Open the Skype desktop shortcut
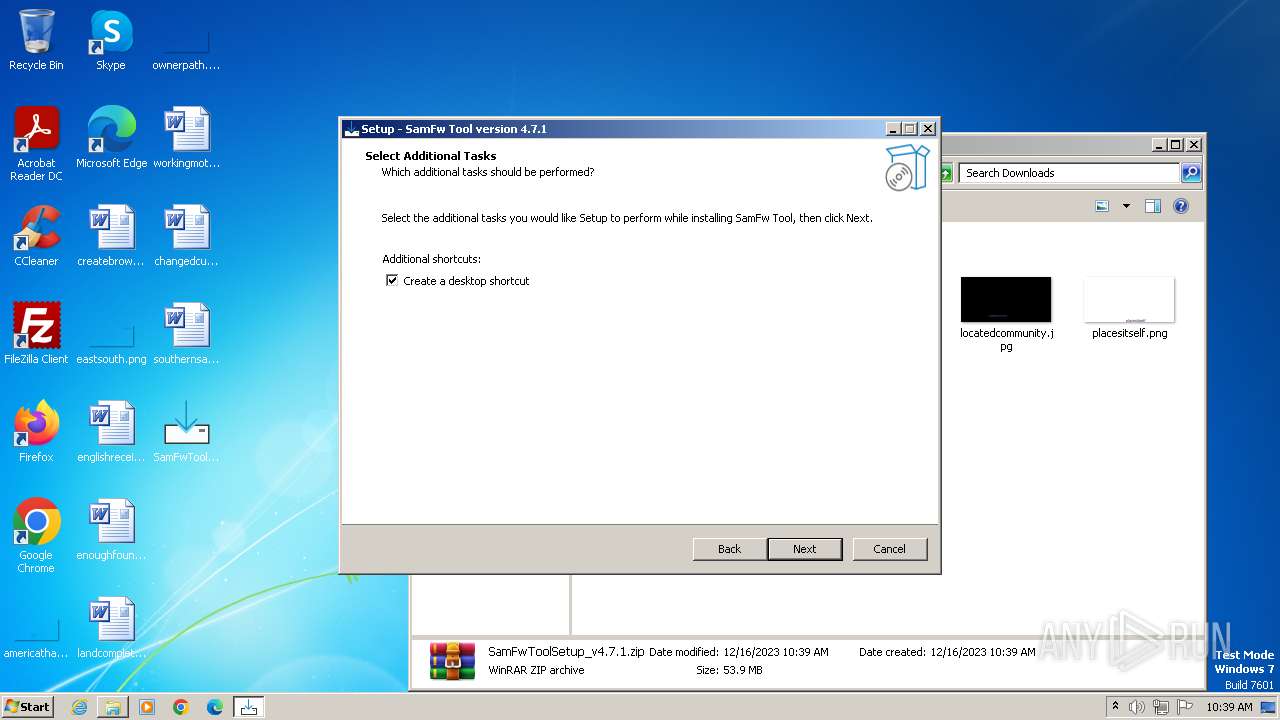Image resolution: width=1280 pixels, height=720 pixels. pyautogui.click(x=111, y=40)
